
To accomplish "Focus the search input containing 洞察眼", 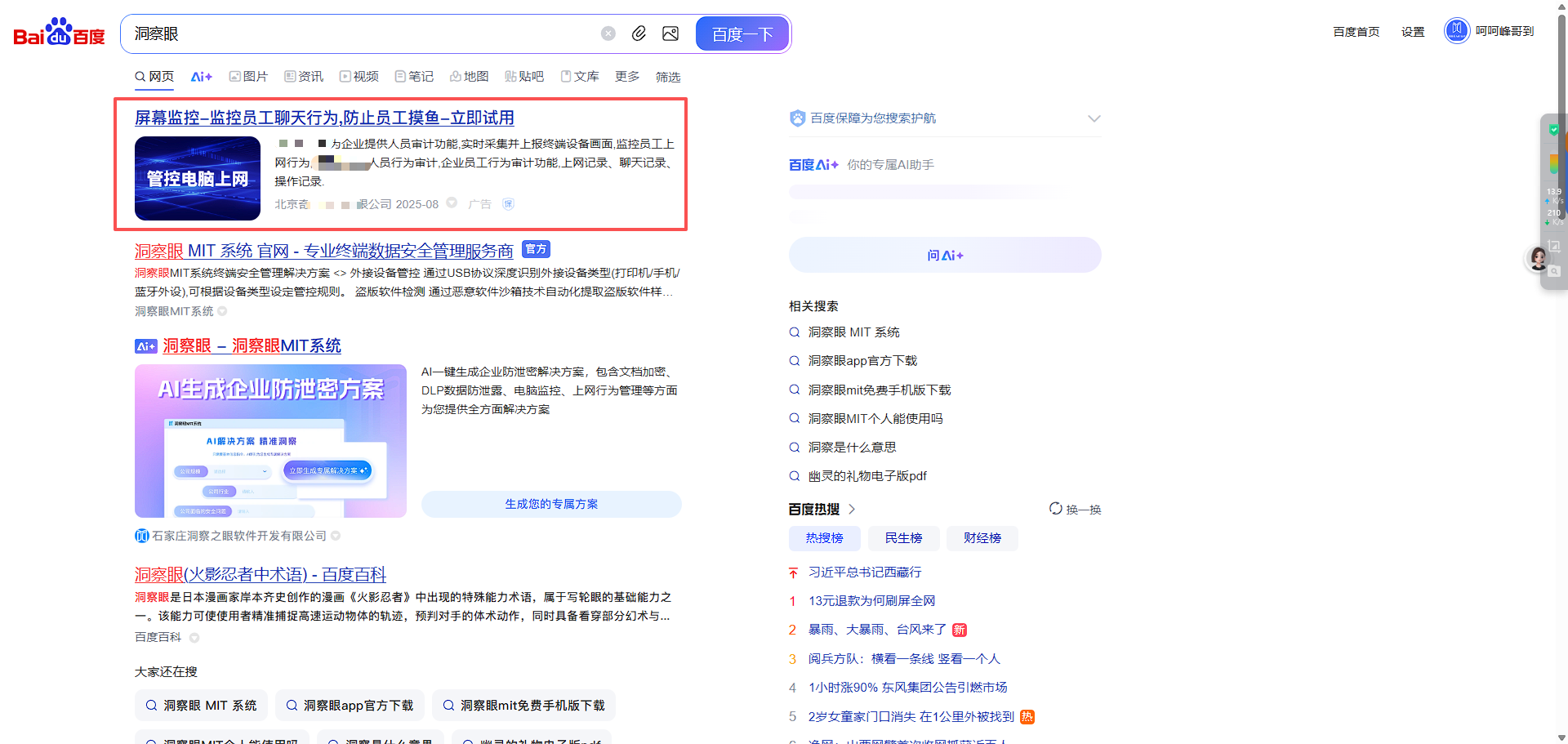I will pyautogui.click(x=363, y=33).
